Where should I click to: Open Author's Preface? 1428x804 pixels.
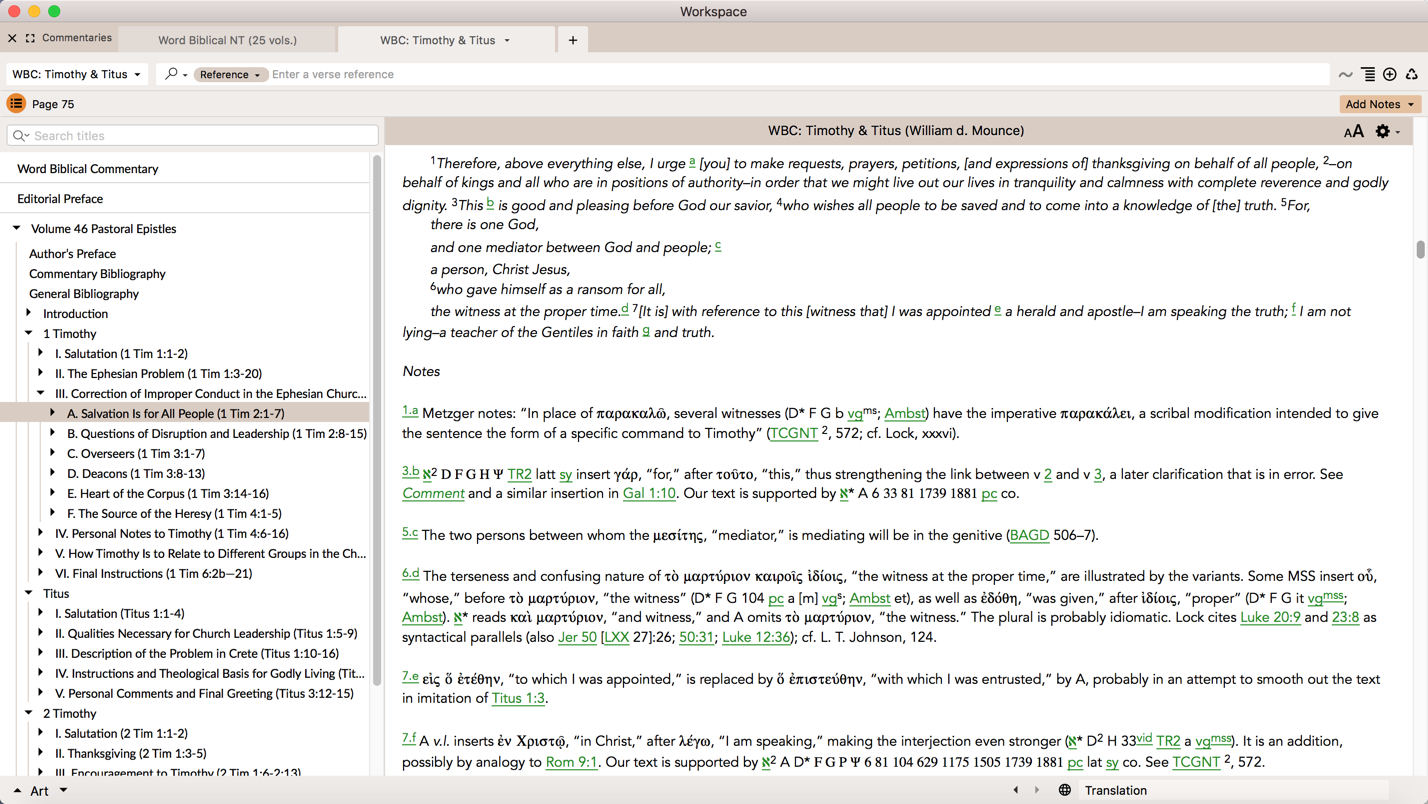coord(72,254)
